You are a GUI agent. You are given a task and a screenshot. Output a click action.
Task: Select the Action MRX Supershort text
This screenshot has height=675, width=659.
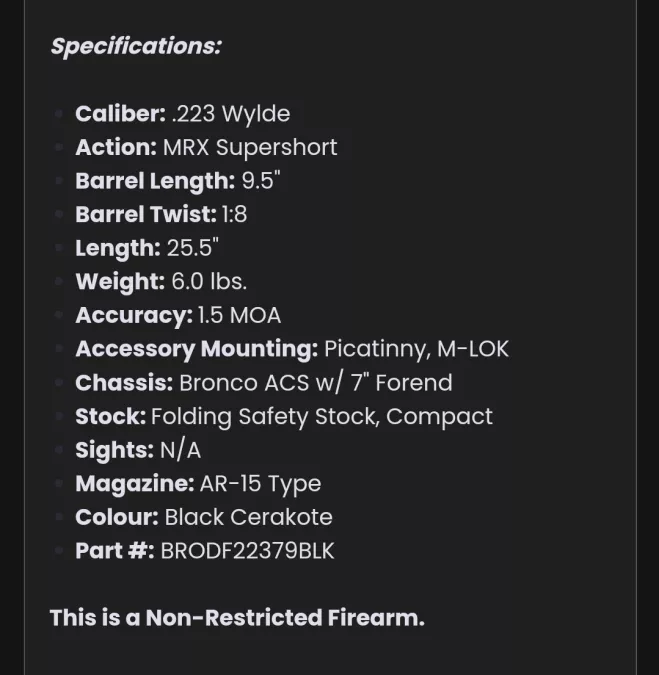click(206, 148)
